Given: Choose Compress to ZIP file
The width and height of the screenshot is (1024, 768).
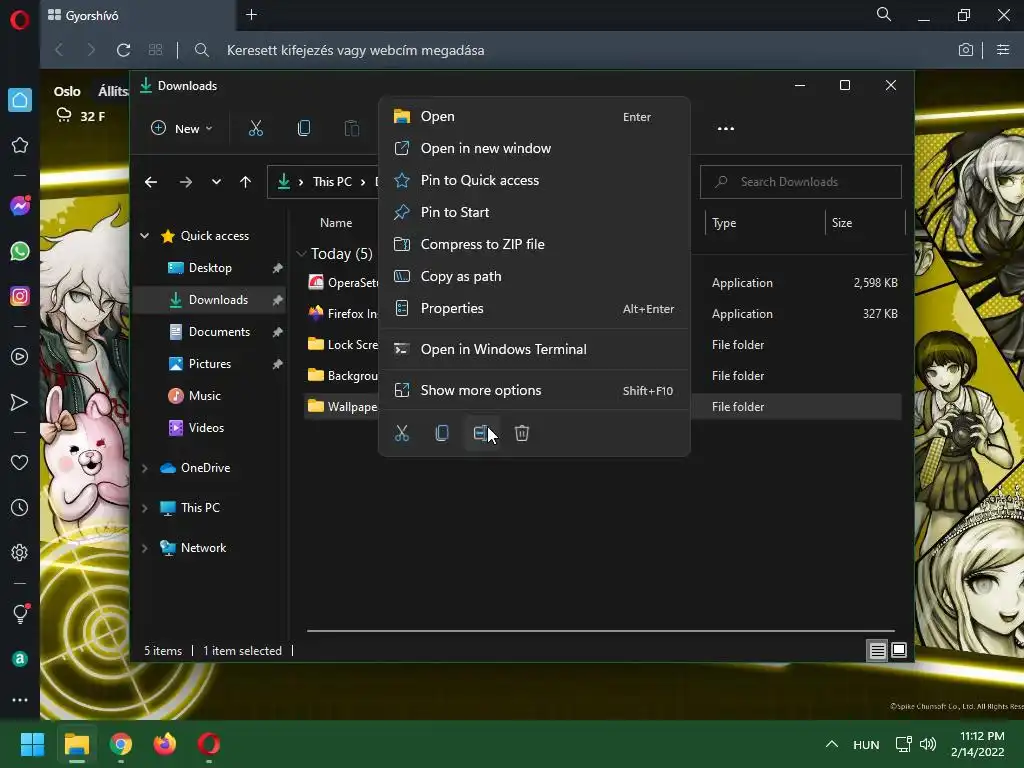Looking at the screenshot, I should 534,244.
